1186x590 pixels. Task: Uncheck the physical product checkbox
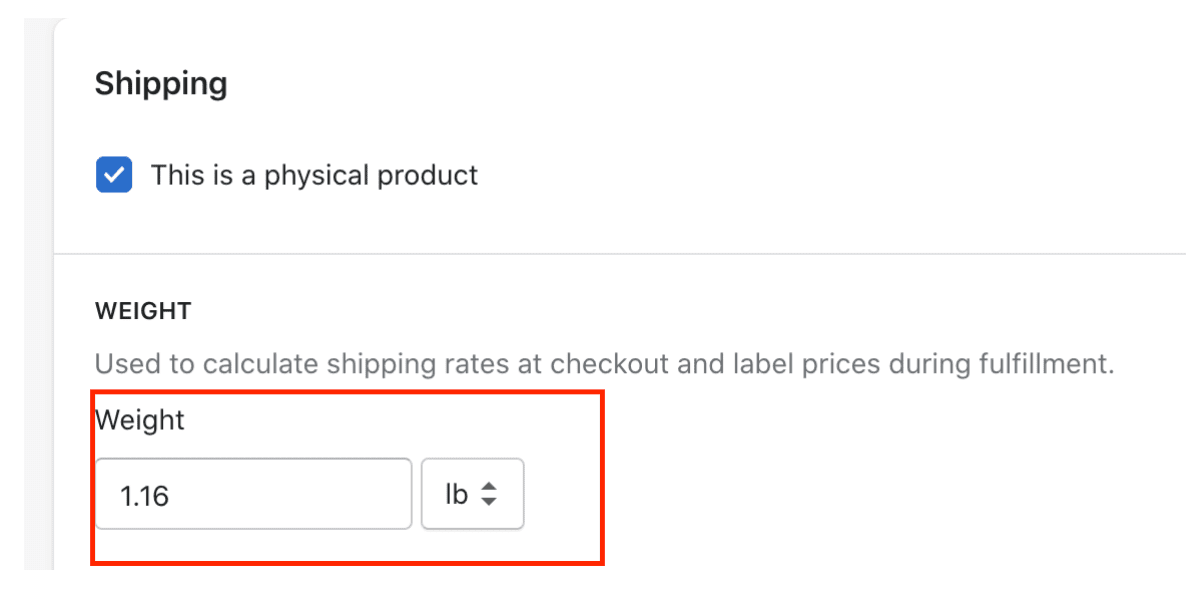[x=114, y=176]
